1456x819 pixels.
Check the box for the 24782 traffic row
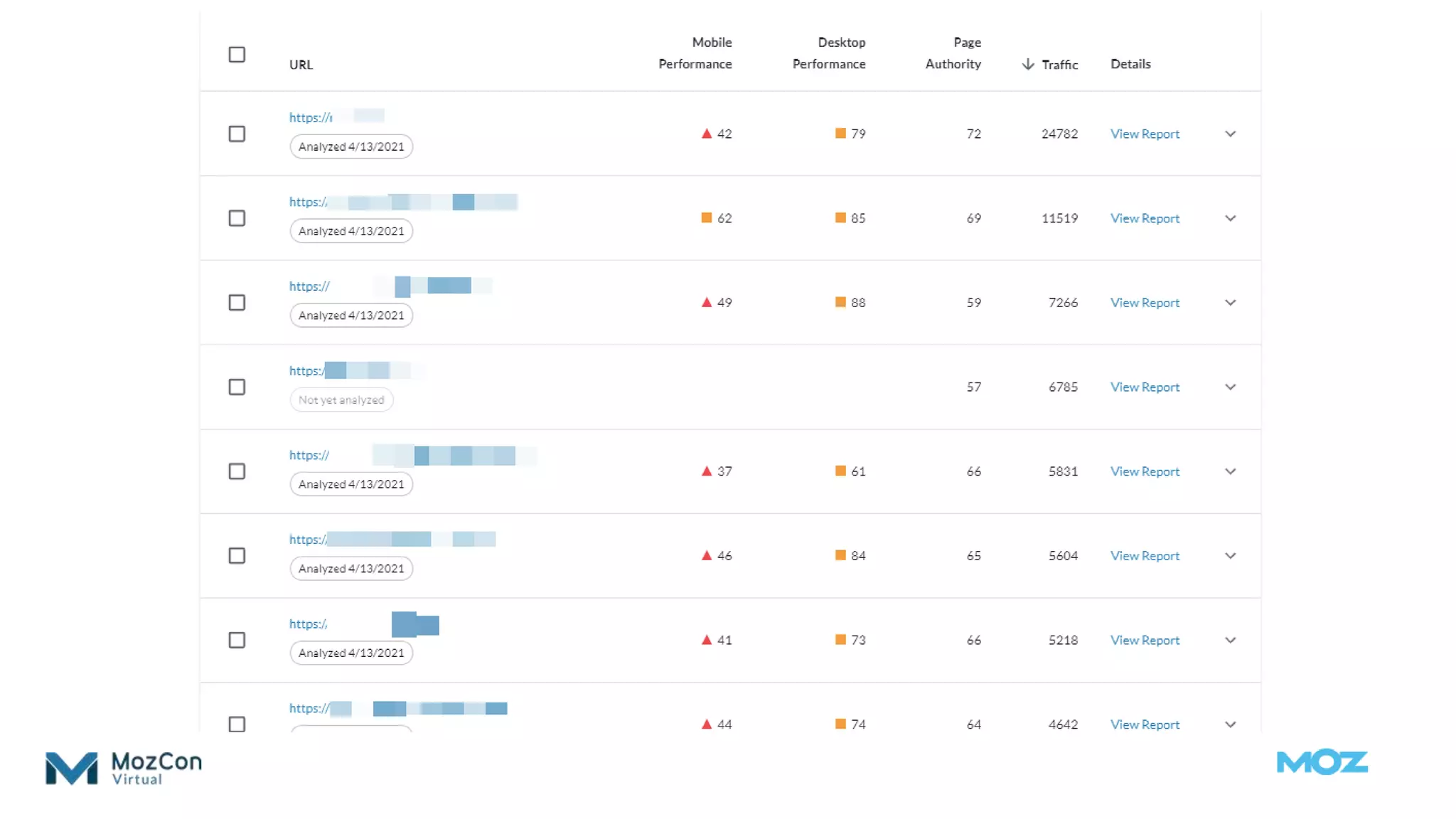[237, 134]
